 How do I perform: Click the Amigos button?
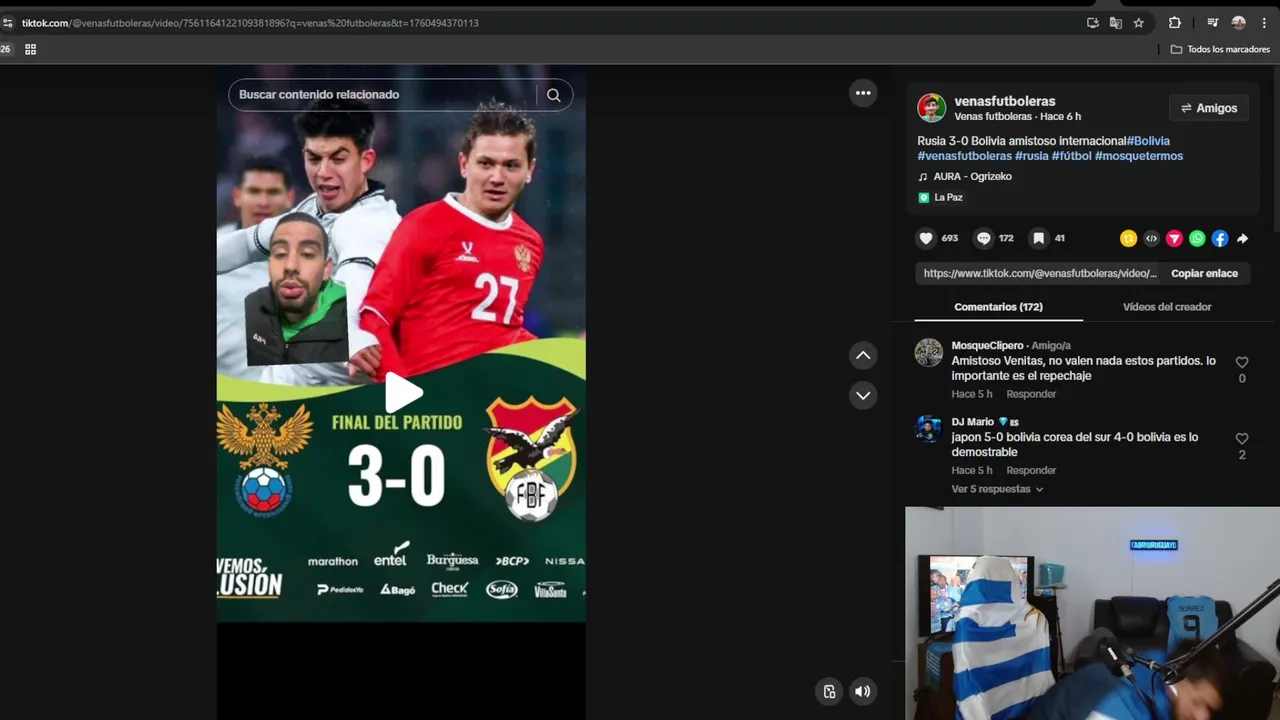click(1208, 108)
